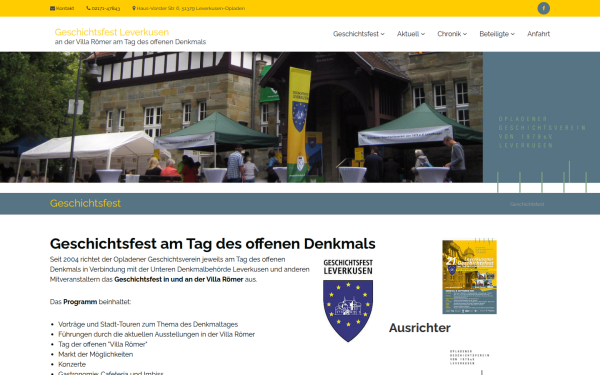
Task: Open the Kontakt link
Action: [x=65, y=8]
